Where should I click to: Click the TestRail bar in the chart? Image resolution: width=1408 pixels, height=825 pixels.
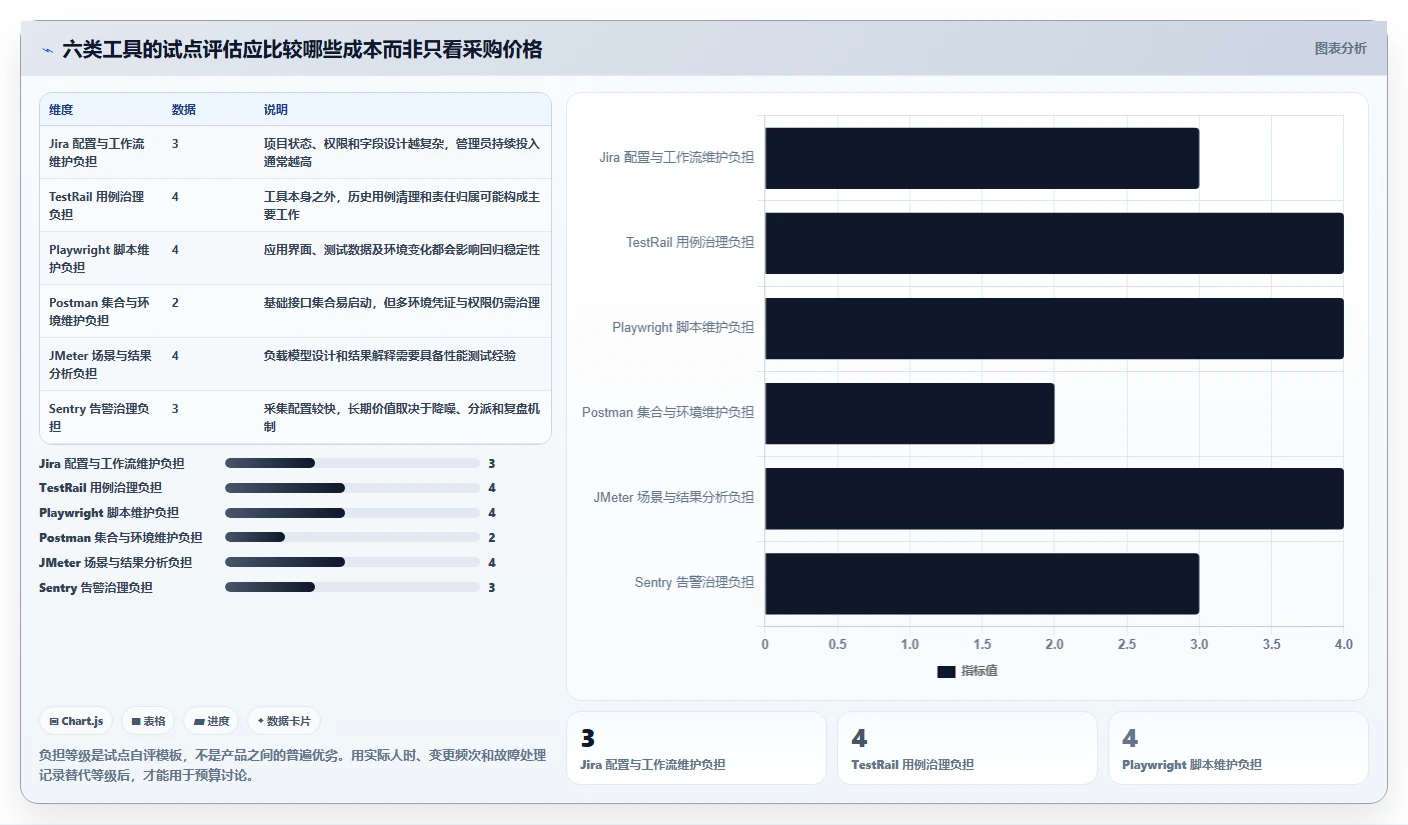1054,243
